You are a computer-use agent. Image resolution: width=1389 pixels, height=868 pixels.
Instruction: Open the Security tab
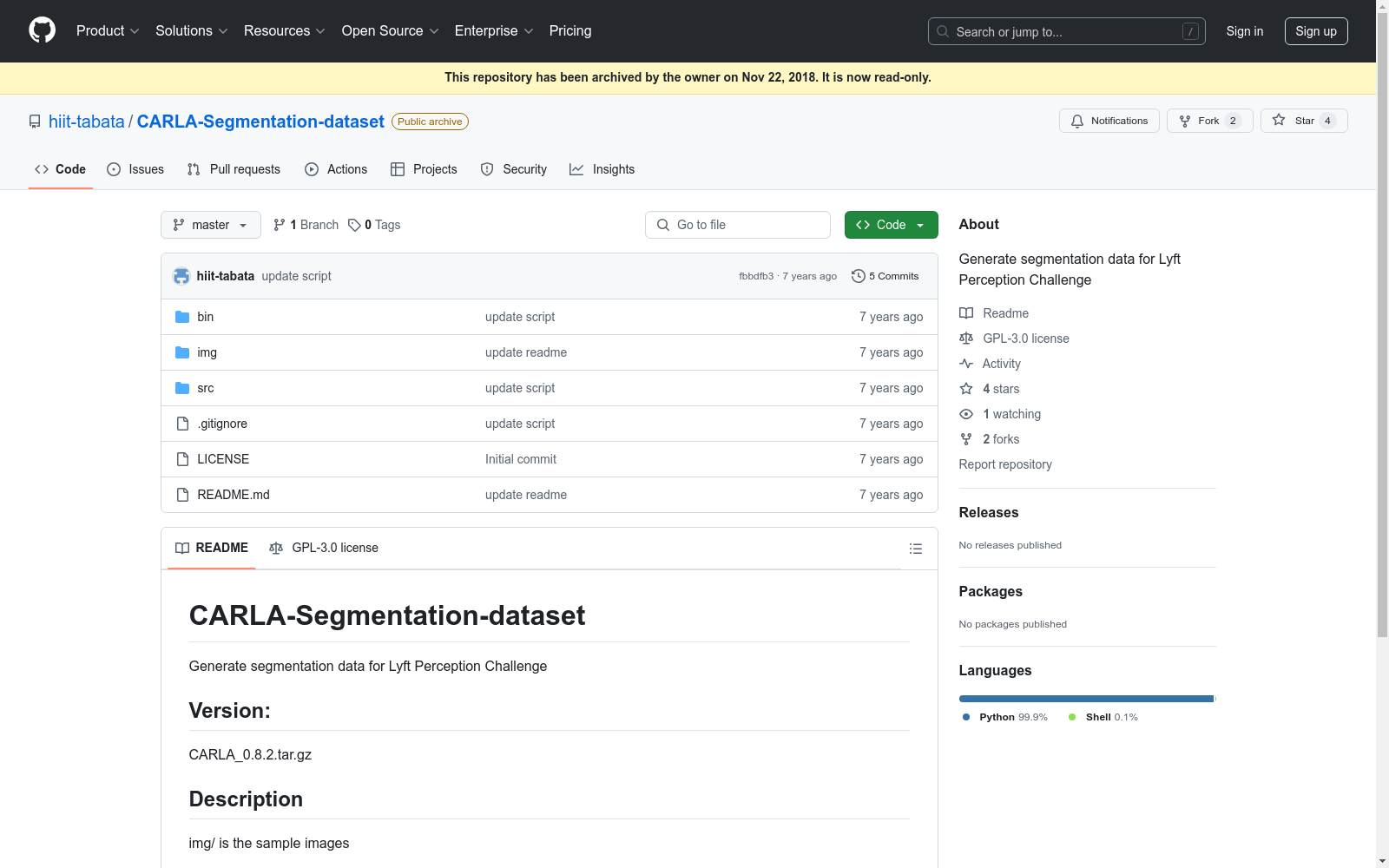[514, 169]
